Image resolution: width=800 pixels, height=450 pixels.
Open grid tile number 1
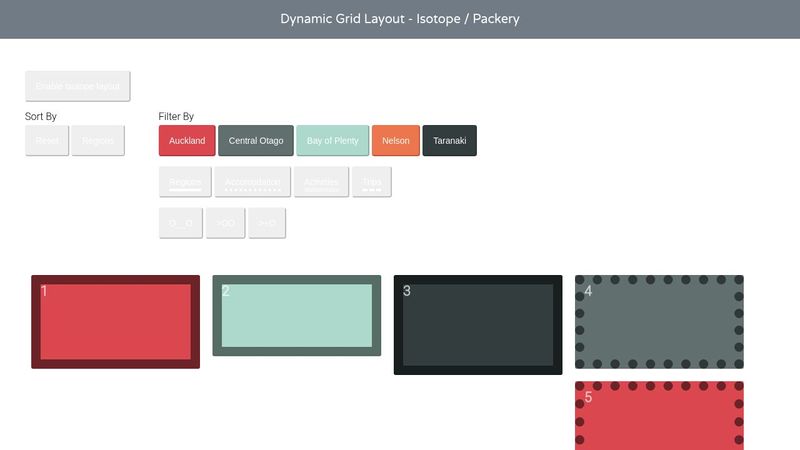[115, 322]
